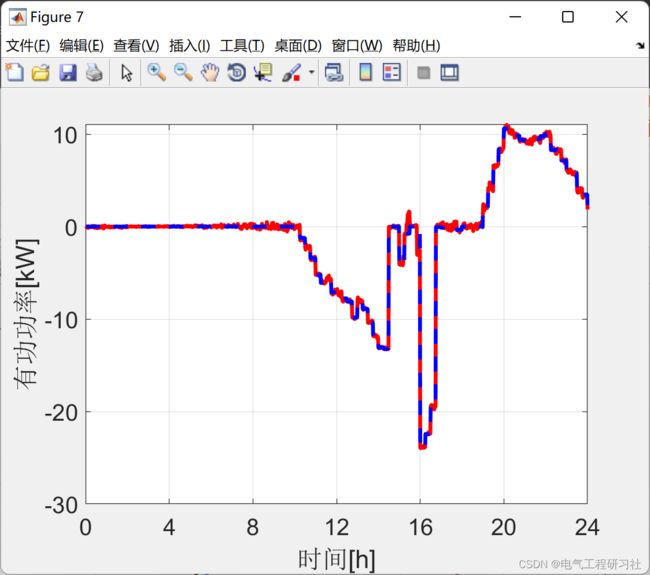Activate the Zoom Out tool

tap(183, 73)
